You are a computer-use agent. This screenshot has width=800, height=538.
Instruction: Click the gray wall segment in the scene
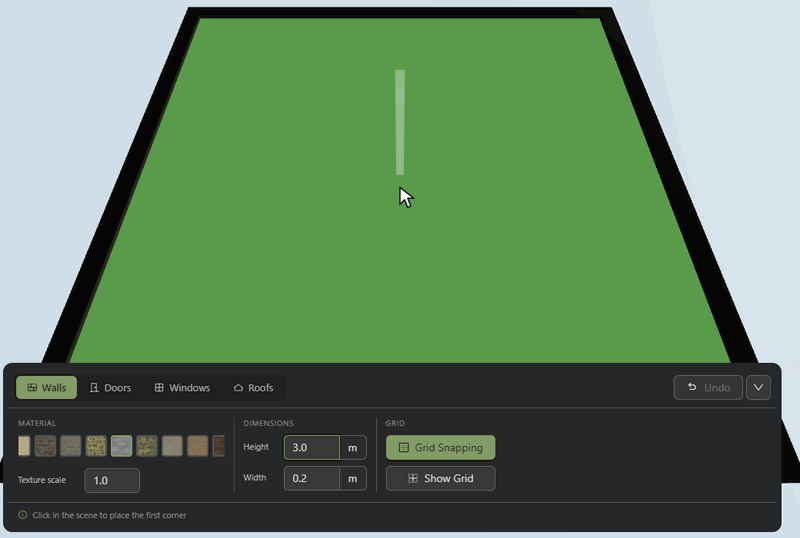click(400, 123)
